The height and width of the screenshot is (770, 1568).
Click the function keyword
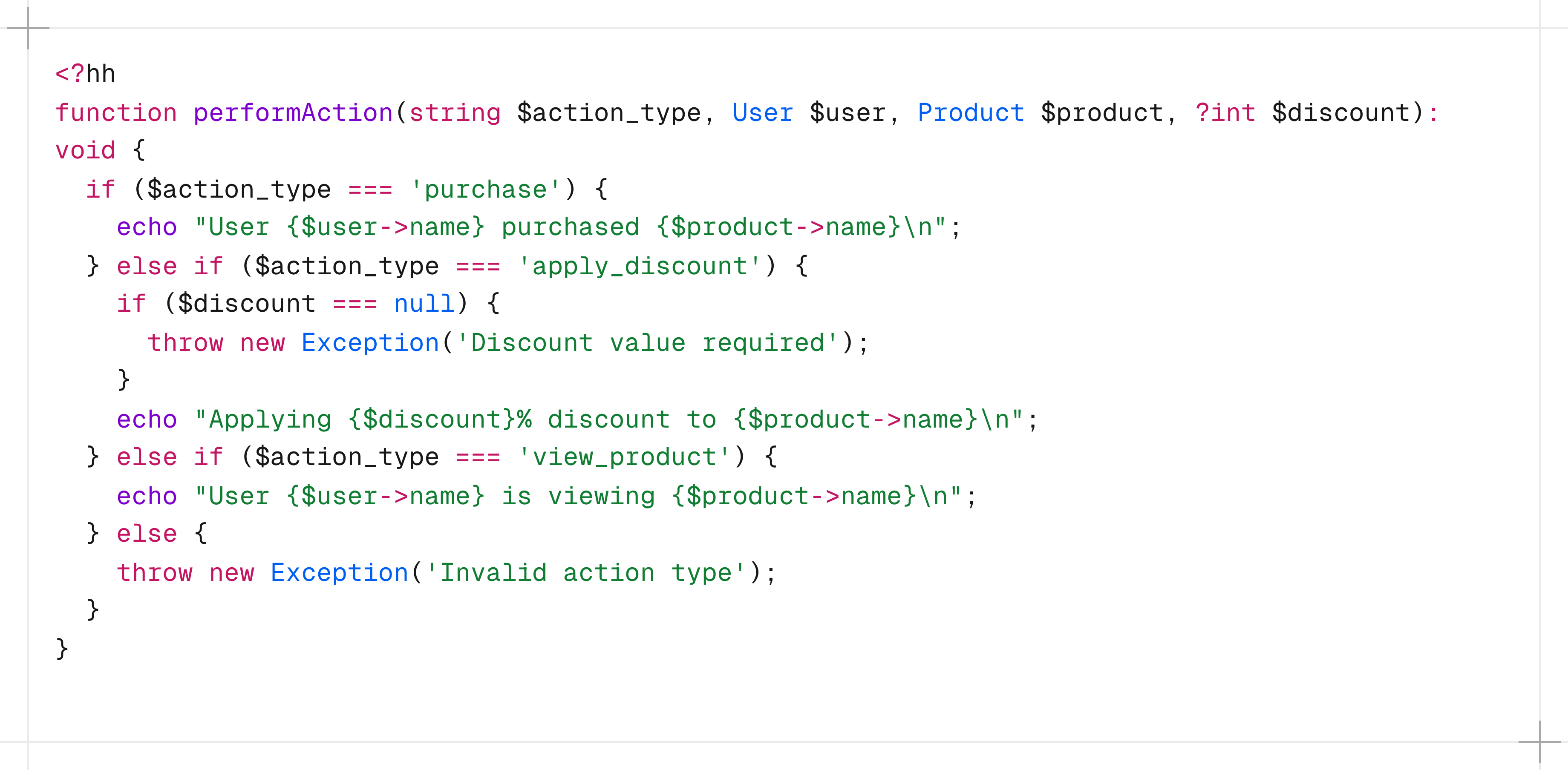[x=115, y=112]
